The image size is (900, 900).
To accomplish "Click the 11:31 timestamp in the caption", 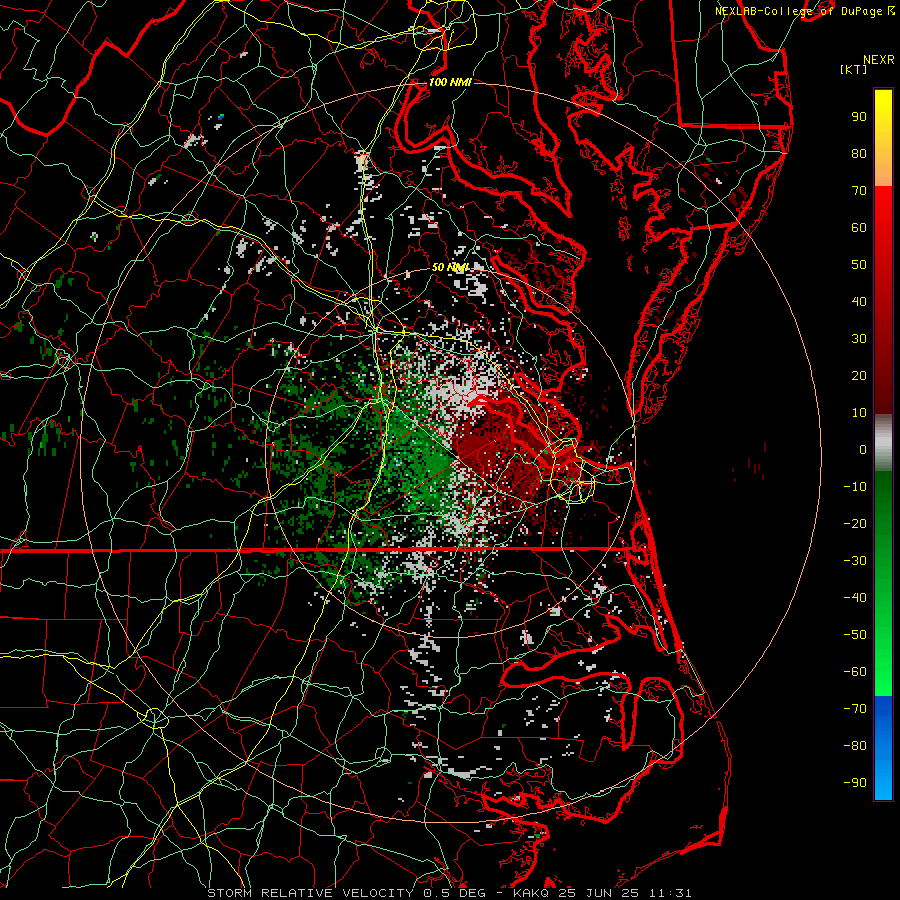I will click(670, 893).
